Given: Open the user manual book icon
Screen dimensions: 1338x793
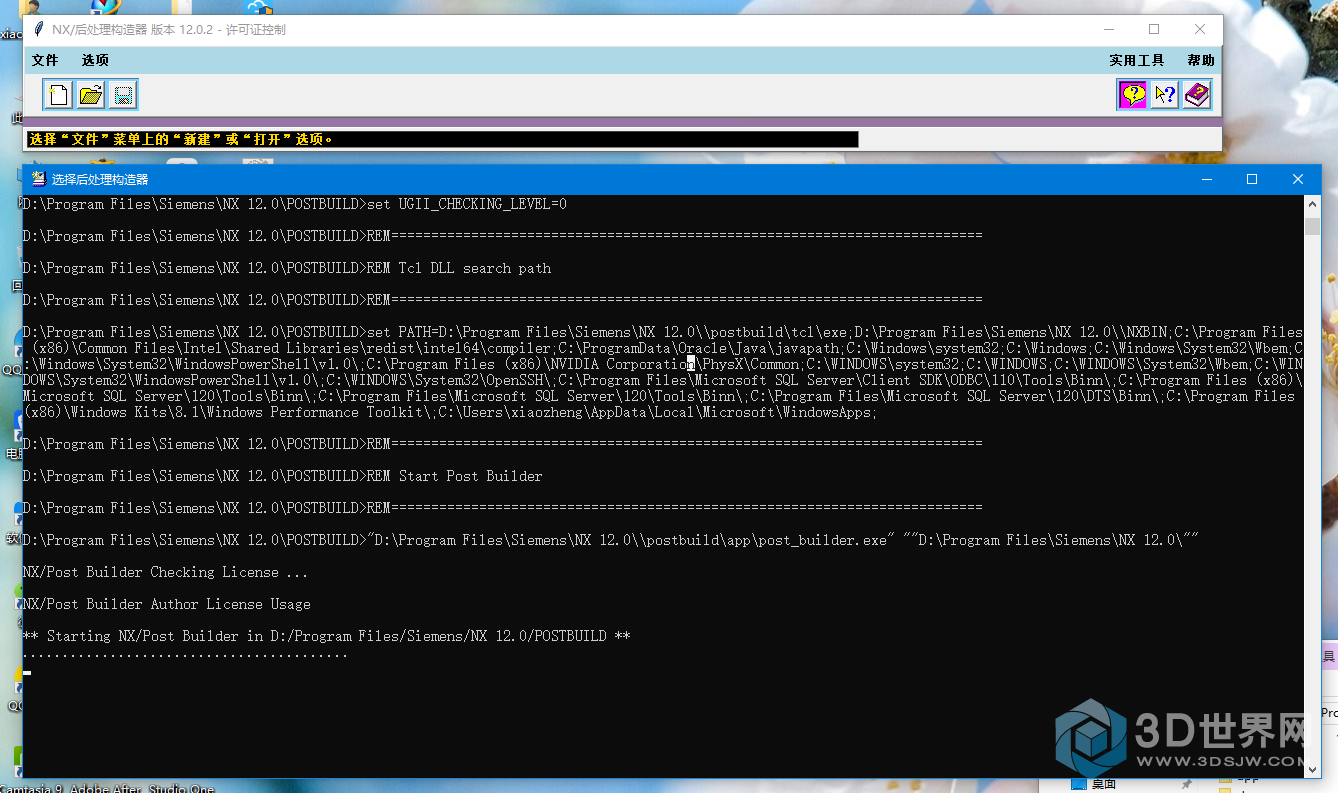Looking at the screenshot, I should coord(1197,95).
